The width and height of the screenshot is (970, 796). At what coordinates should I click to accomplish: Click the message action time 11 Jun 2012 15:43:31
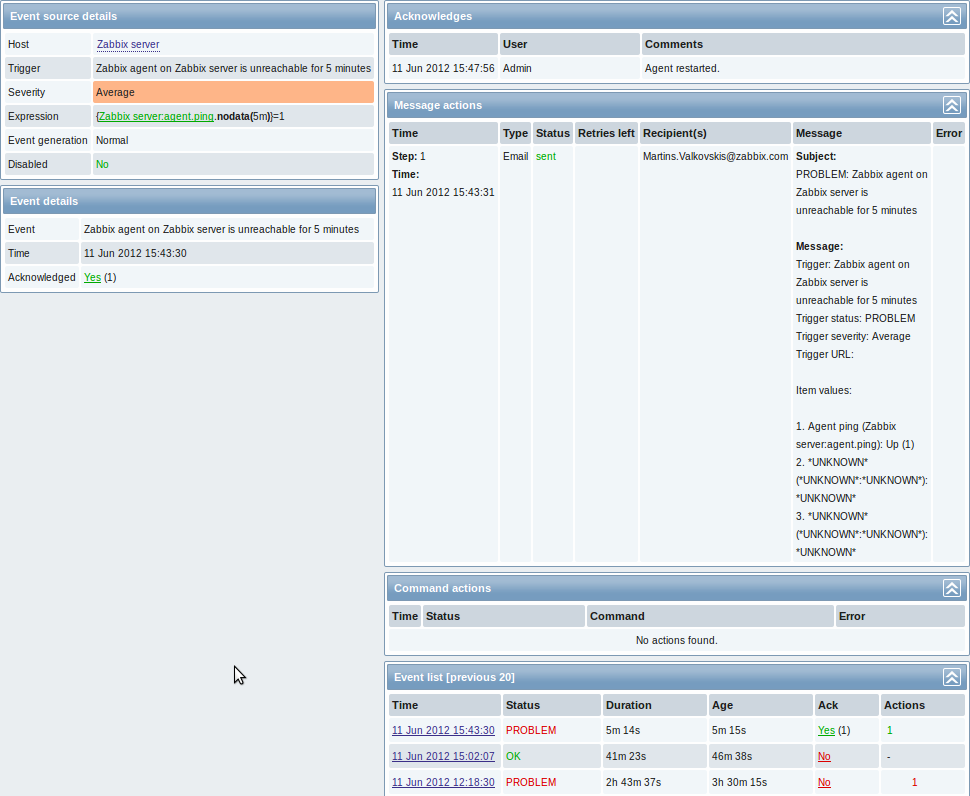[443, 192]
